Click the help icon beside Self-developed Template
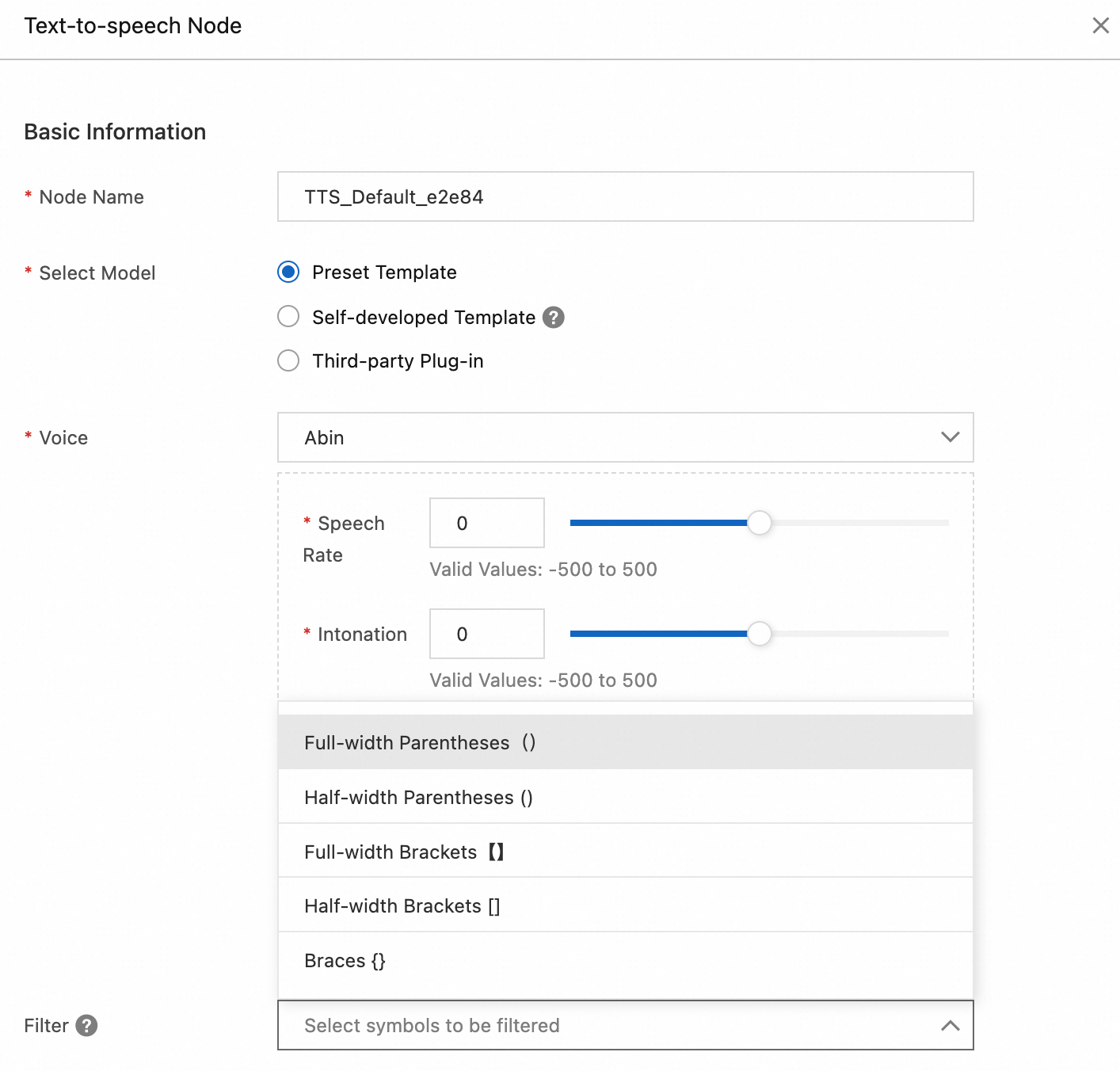Image resolution: width=1120 pixels, height=1071 pixels. [x=554, y=318]
